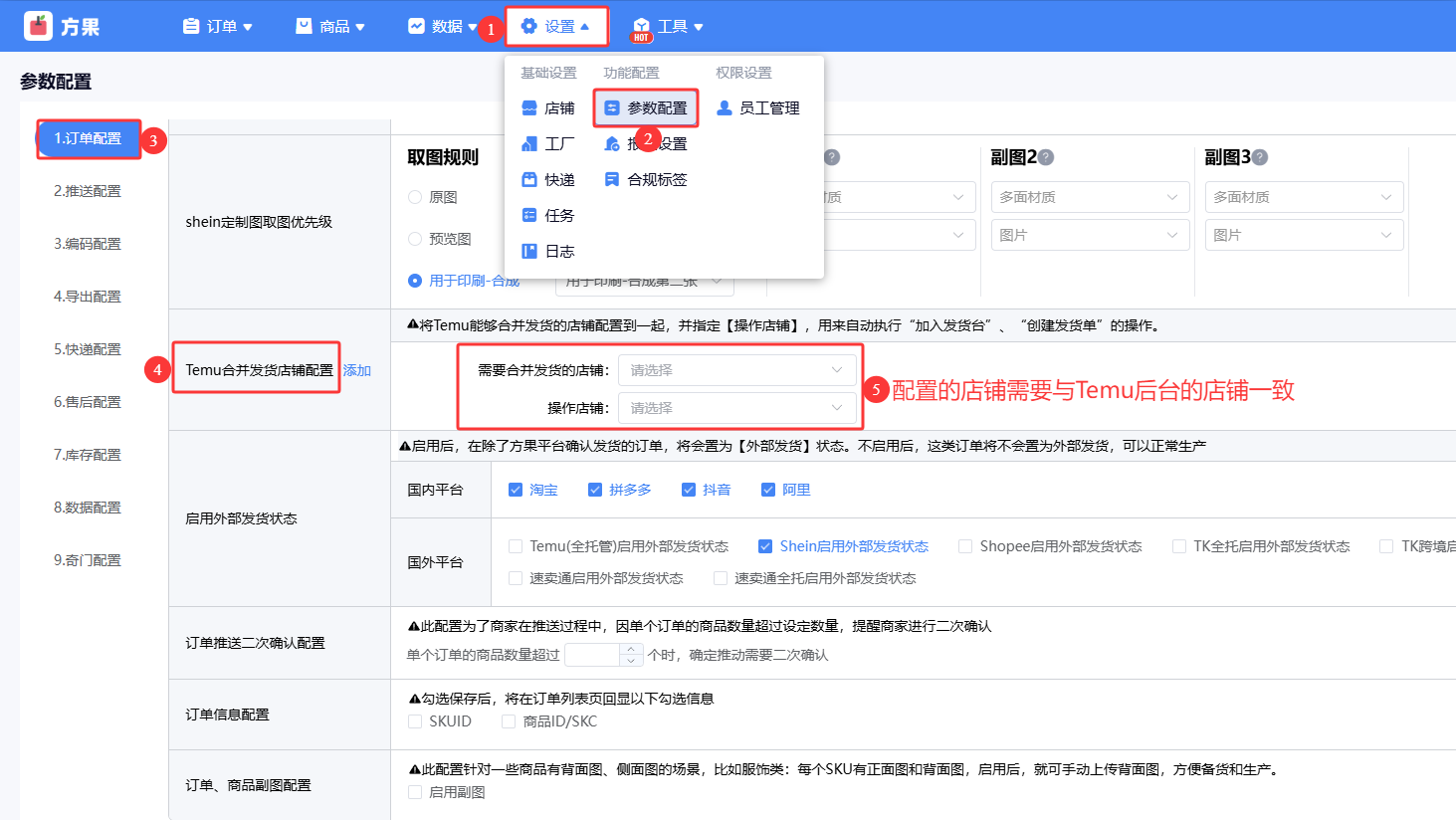Click the 任务 task icon
Screen dimensions: 1456x820
point(529,215)
